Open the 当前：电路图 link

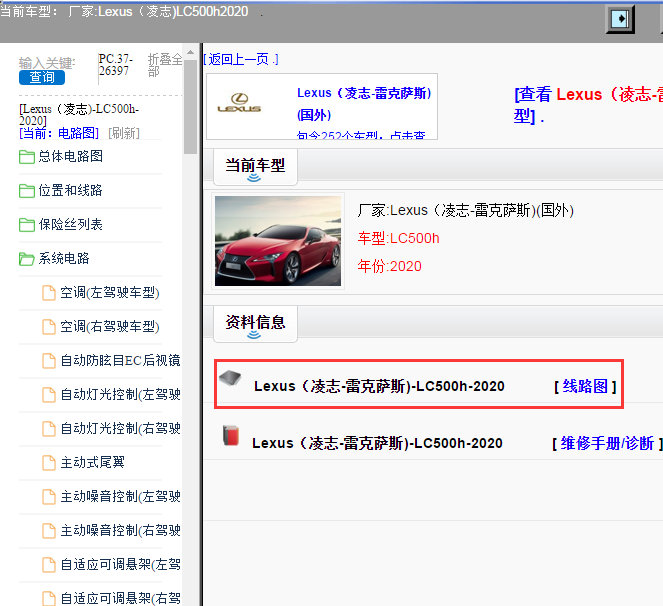[59, 133]
